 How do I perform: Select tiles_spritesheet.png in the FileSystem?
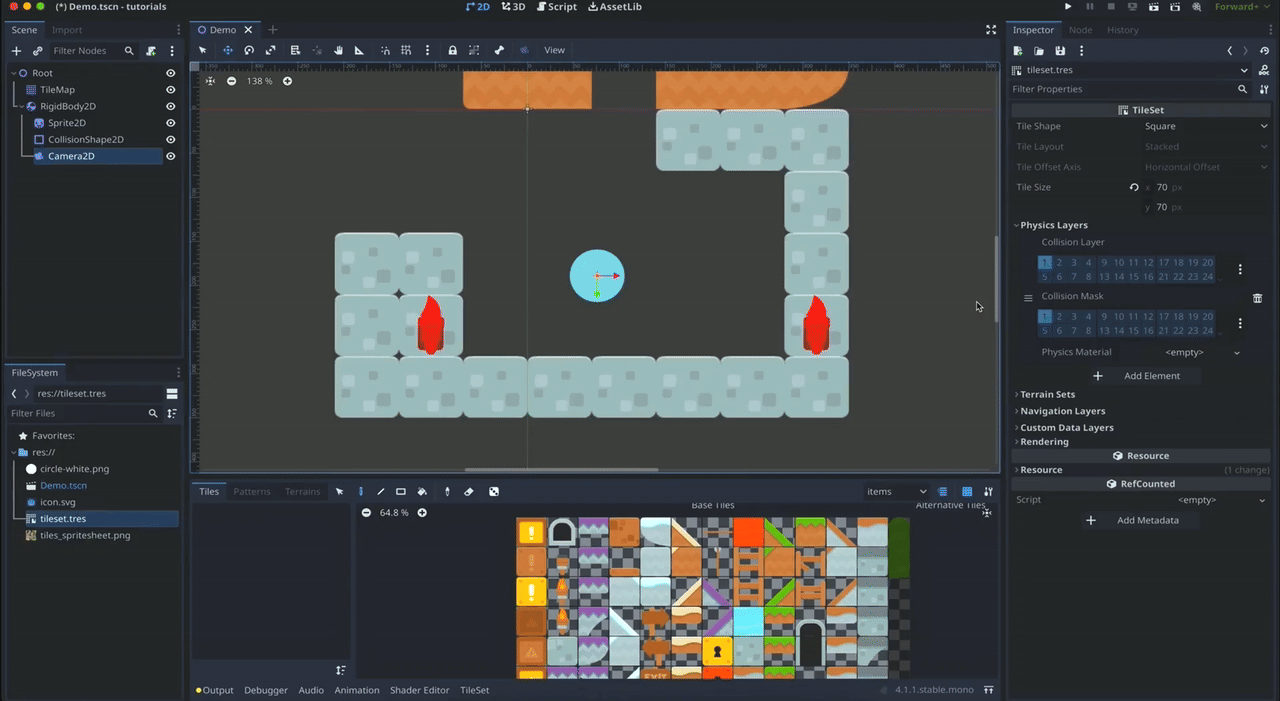coord(85,535)
